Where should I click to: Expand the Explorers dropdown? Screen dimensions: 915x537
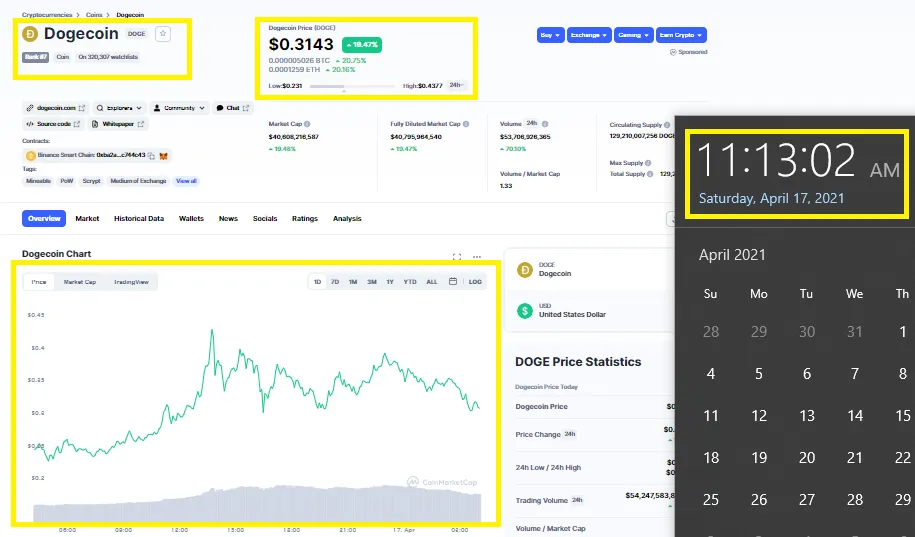coord(120,108)
